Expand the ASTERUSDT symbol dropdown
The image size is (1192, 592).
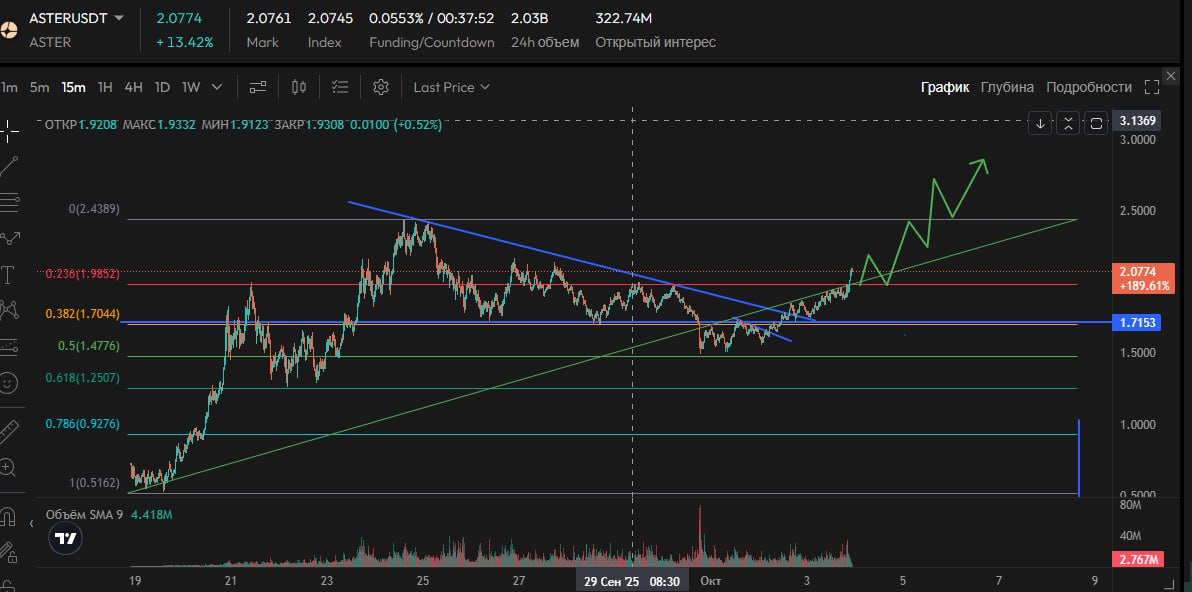(120, 18)
